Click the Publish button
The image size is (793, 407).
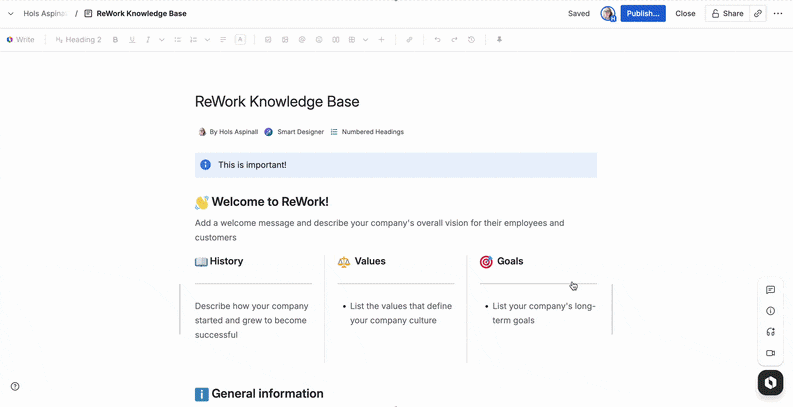643,14
